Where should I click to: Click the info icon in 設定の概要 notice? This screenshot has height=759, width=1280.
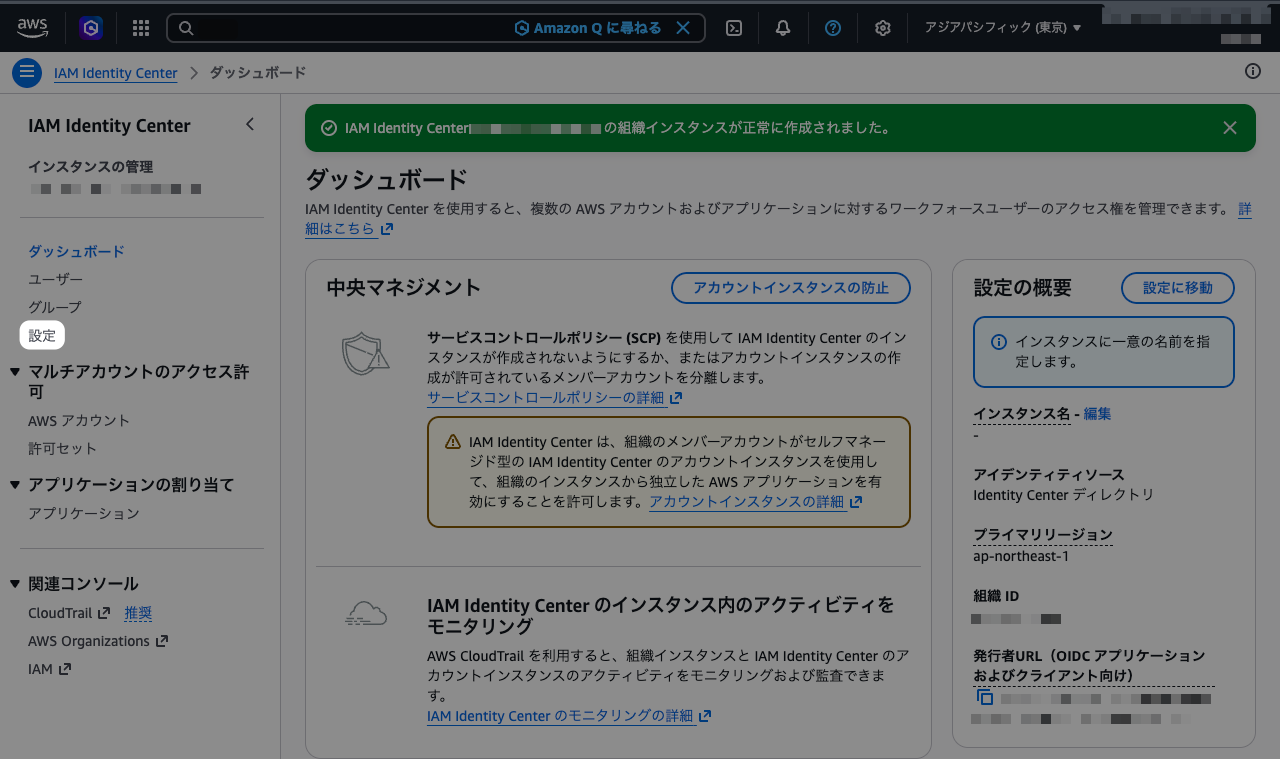point(998,342)
